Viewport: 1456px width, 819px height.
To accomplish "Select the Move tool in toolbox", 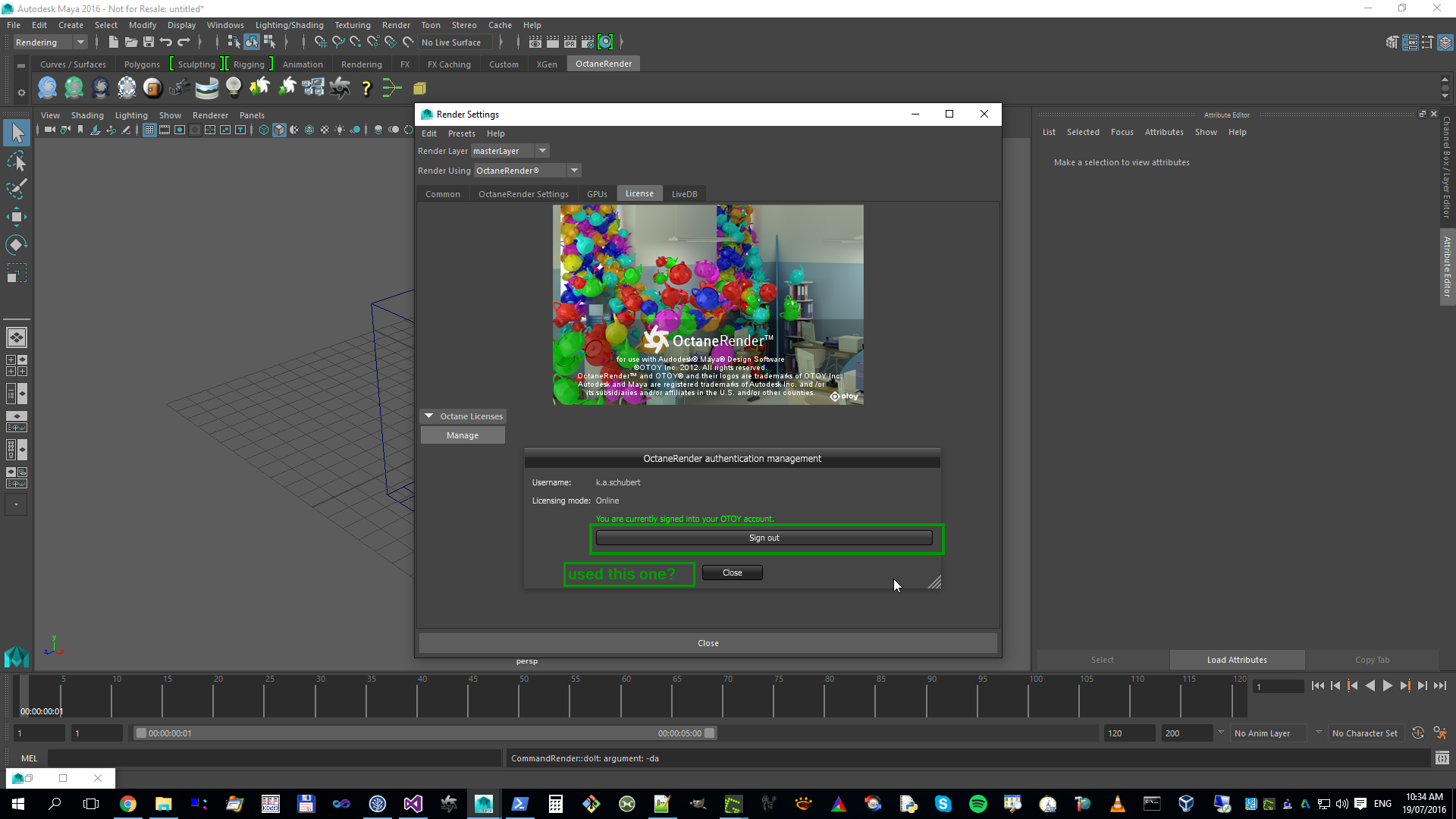I will click(16, 217).
